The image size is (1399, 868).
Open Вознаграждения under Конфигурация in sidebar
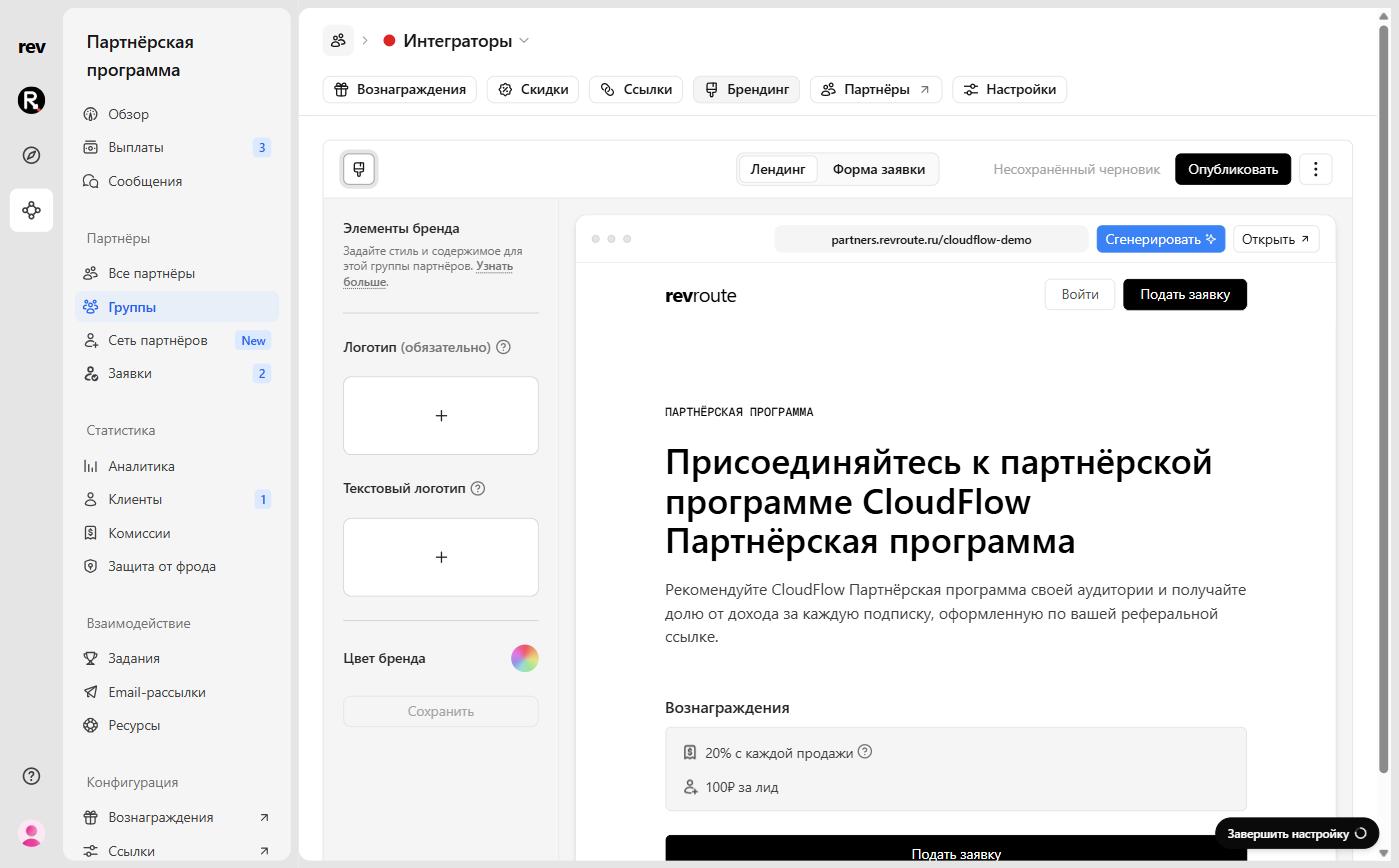coord(177,817)
